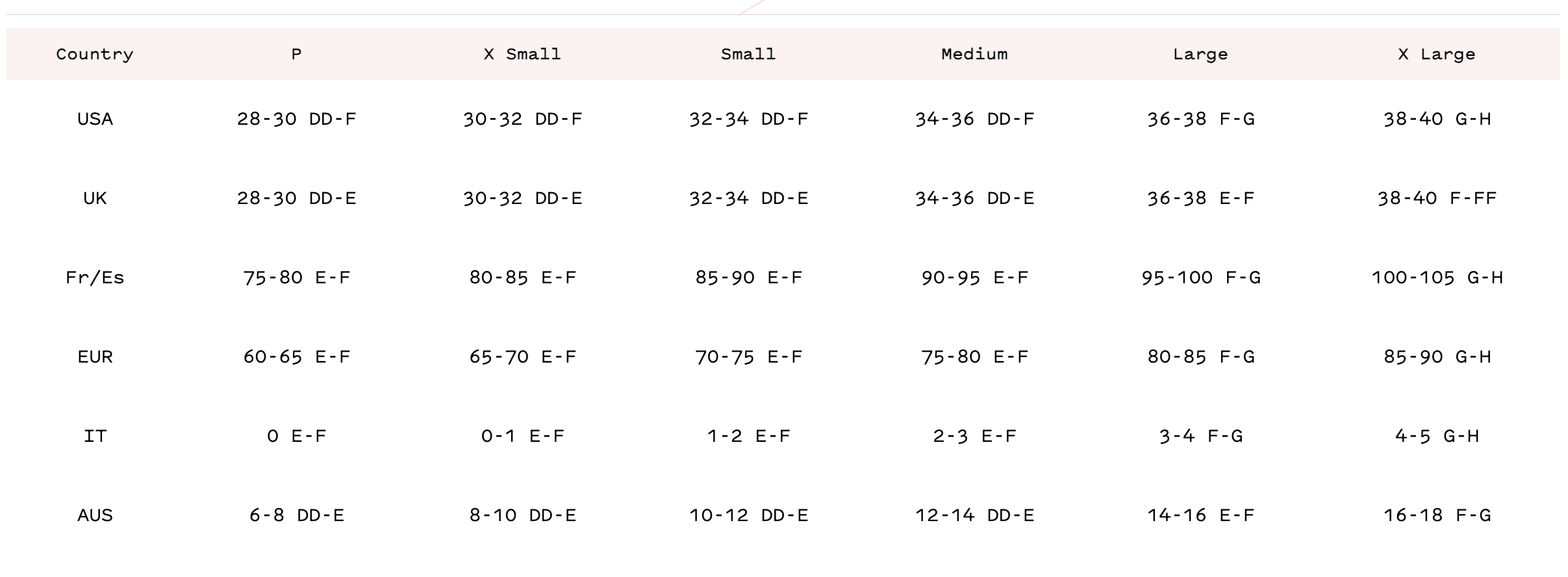Select USA X Large cell 38-40 G-H
This screenshot has width=1568, height=577.
click(1437, 119)
